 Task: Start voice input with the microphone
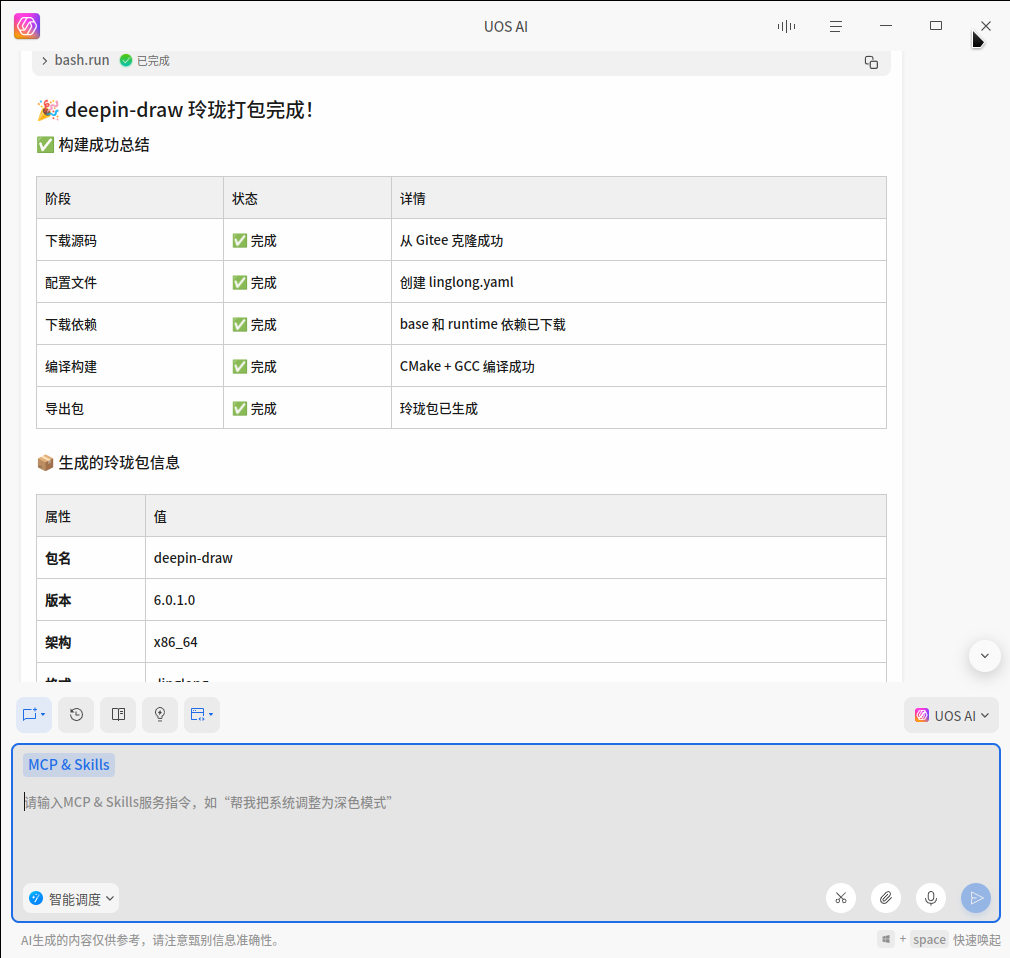coord(931,898)
